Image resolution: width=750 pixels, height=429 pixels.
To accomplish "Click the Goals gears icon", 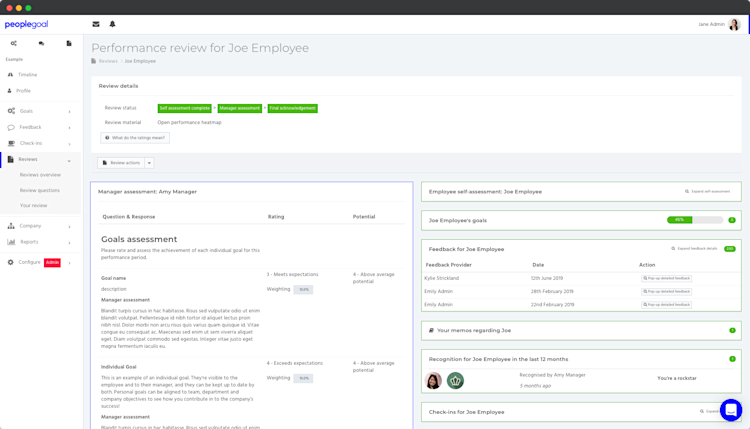I will (x=11, y=111).
